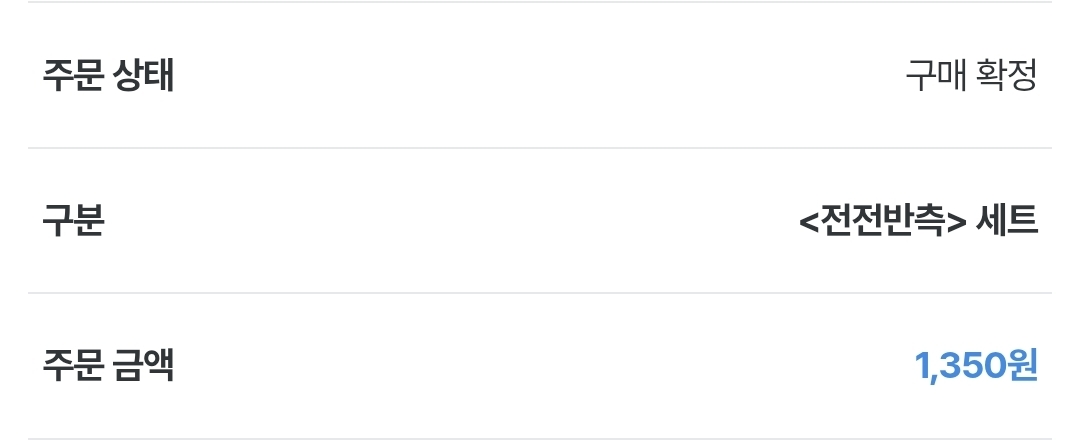The image size is (1080, 445).
Task: Click 주문 in the 주문 상태 label
Action: (73, 75)
